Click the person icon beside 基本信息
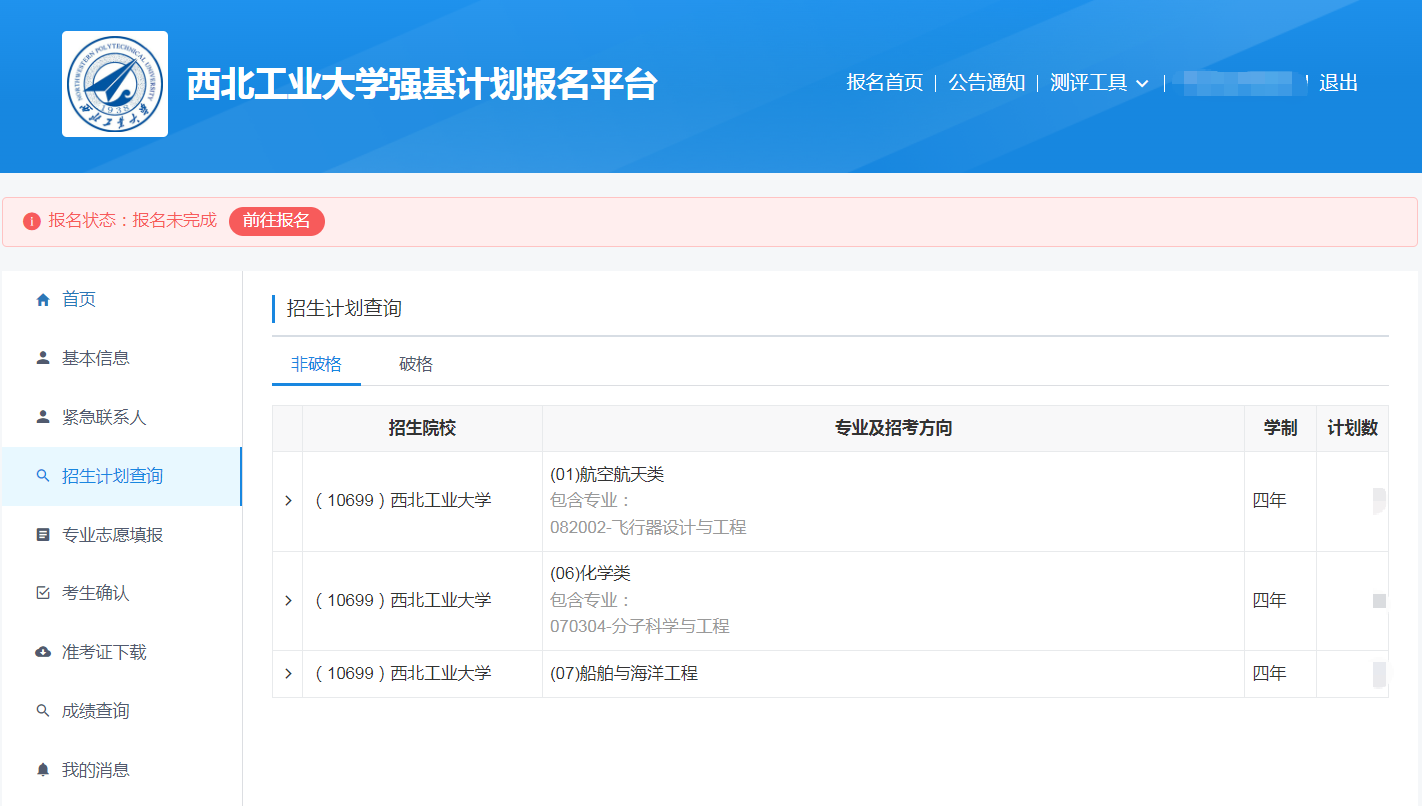 point(43,358)
